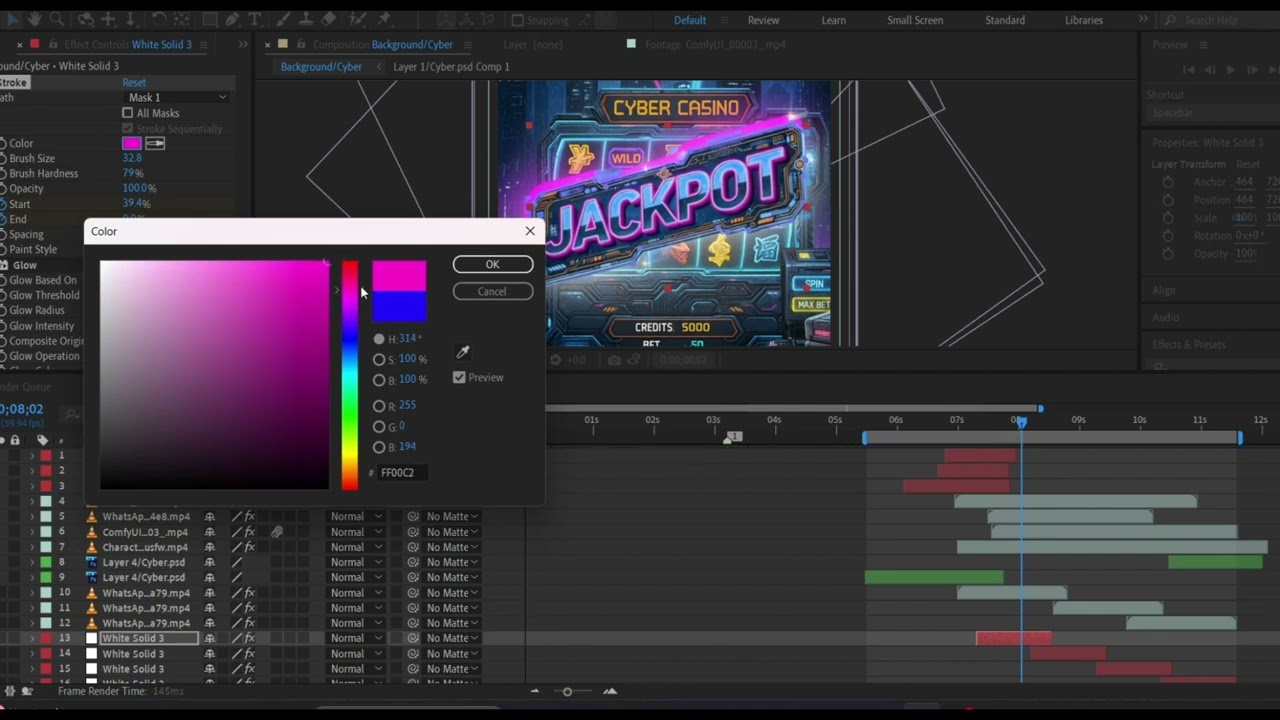Click Play button in Preview panel
This screenshot has height=720, width=1280.
tap(1230, 69)
